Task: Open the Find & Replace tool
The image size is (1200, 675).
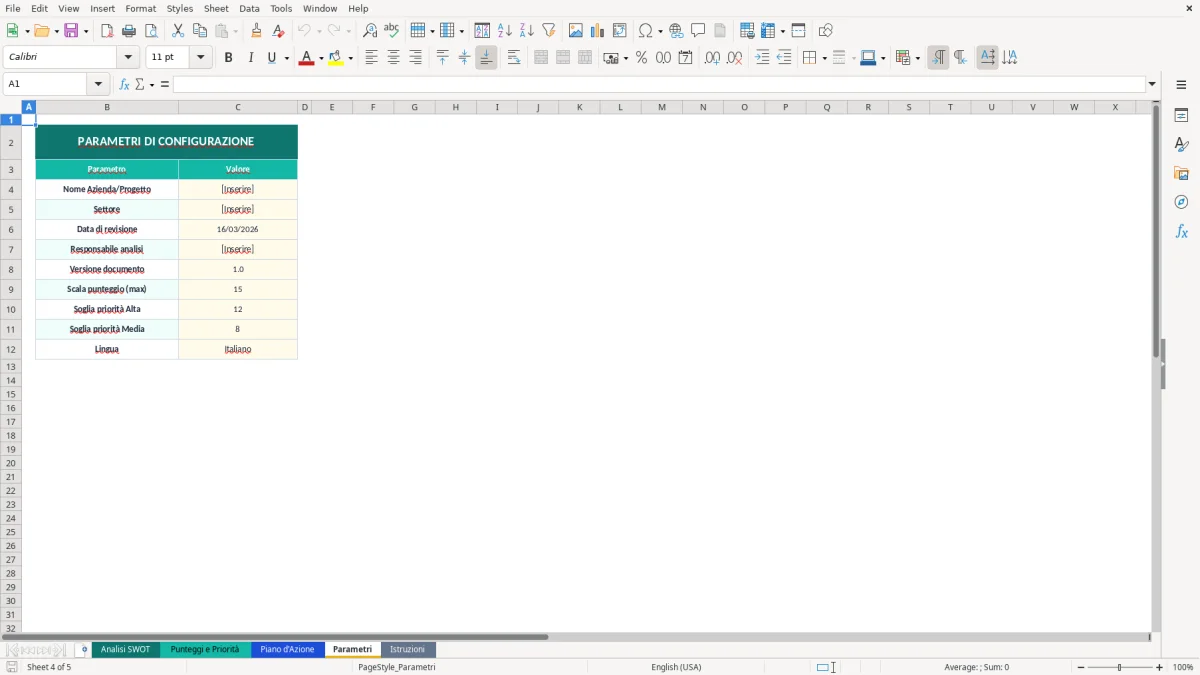Action: pos(370,31)
